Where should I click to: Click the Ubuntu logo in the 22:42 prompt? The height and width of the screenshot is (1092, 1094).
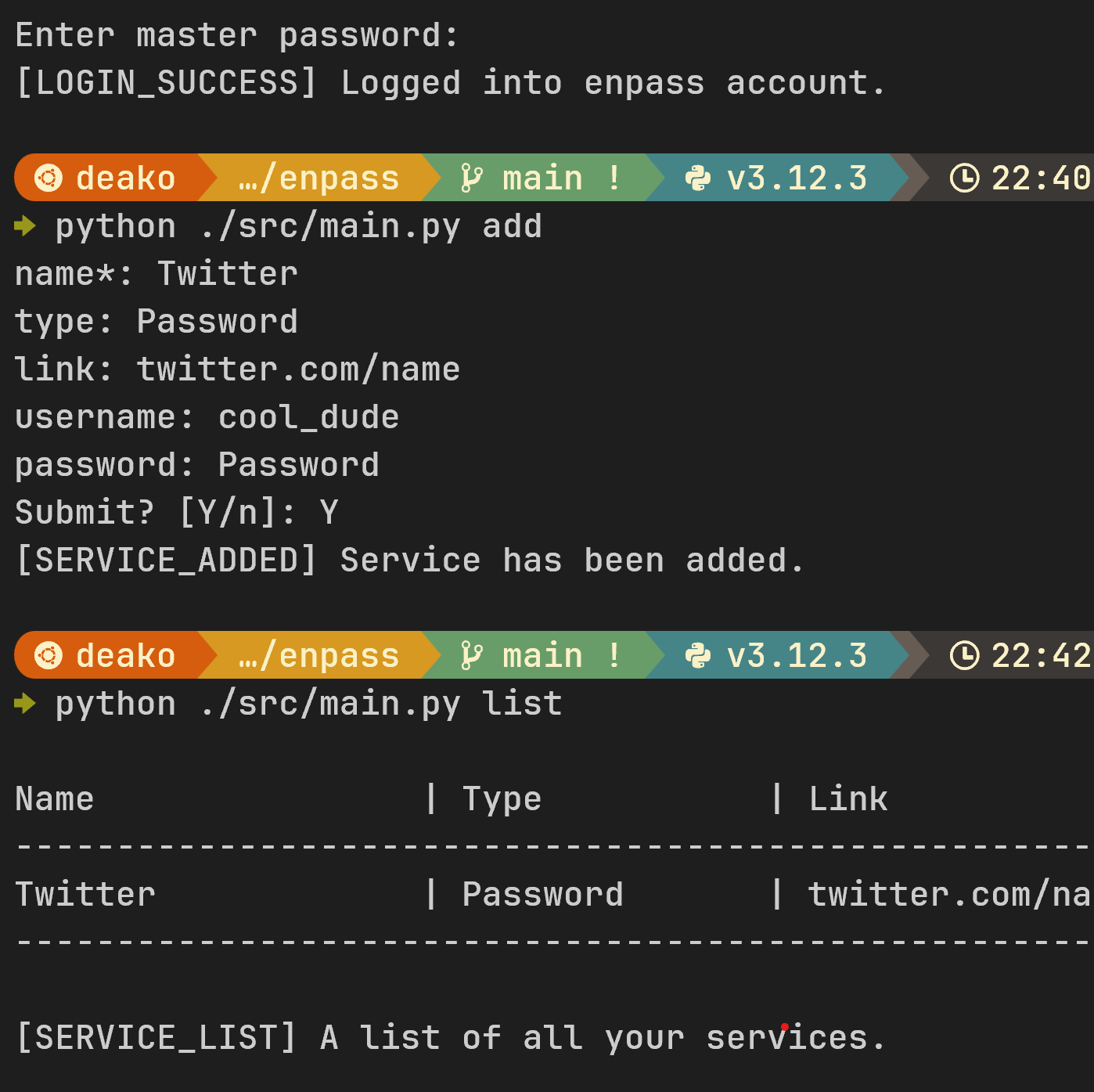click(49, 655)
